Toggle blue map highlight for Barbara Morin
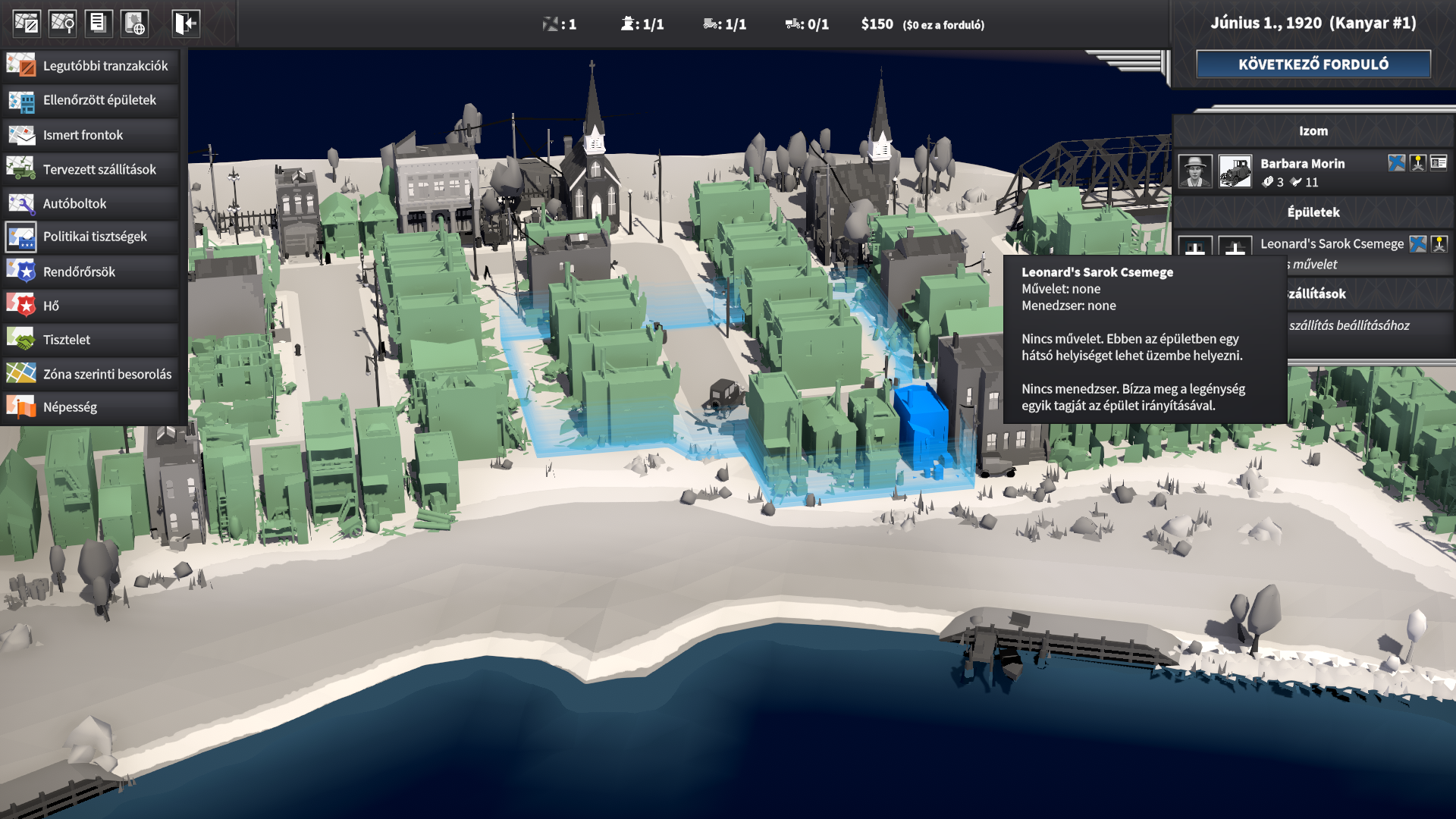The image size is (1456, 819). click(x=1396, y=162)
